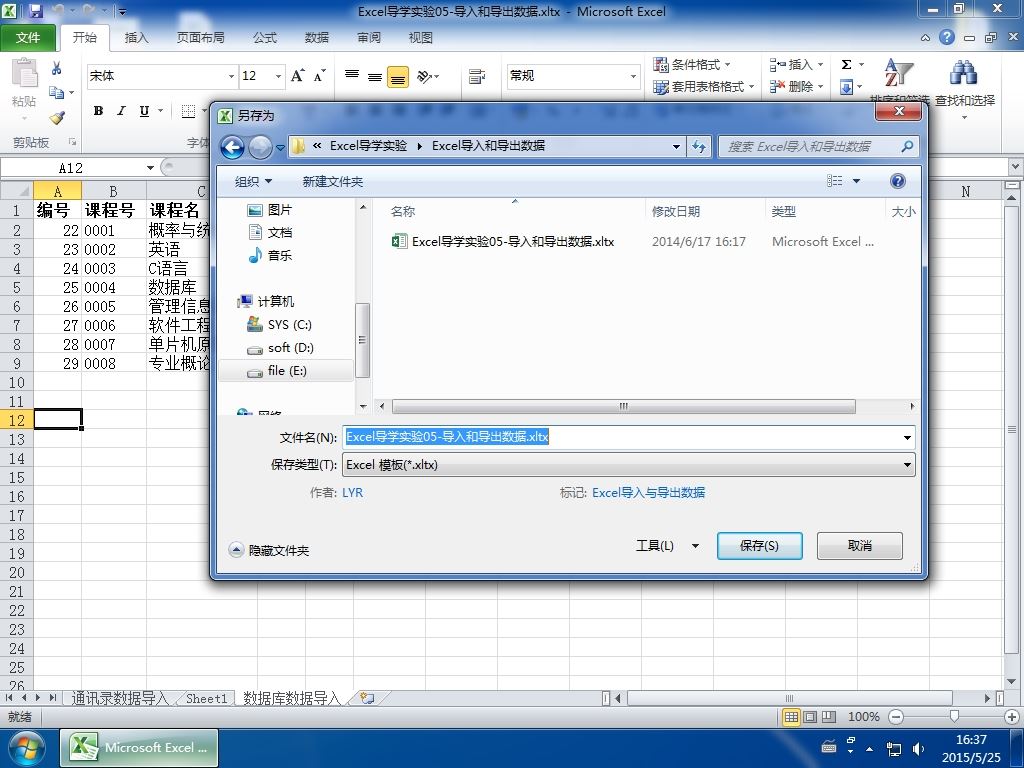The image size is (1024, 768).
Task: Switch to the View ribbon tab
Action: tap(421, 38)
